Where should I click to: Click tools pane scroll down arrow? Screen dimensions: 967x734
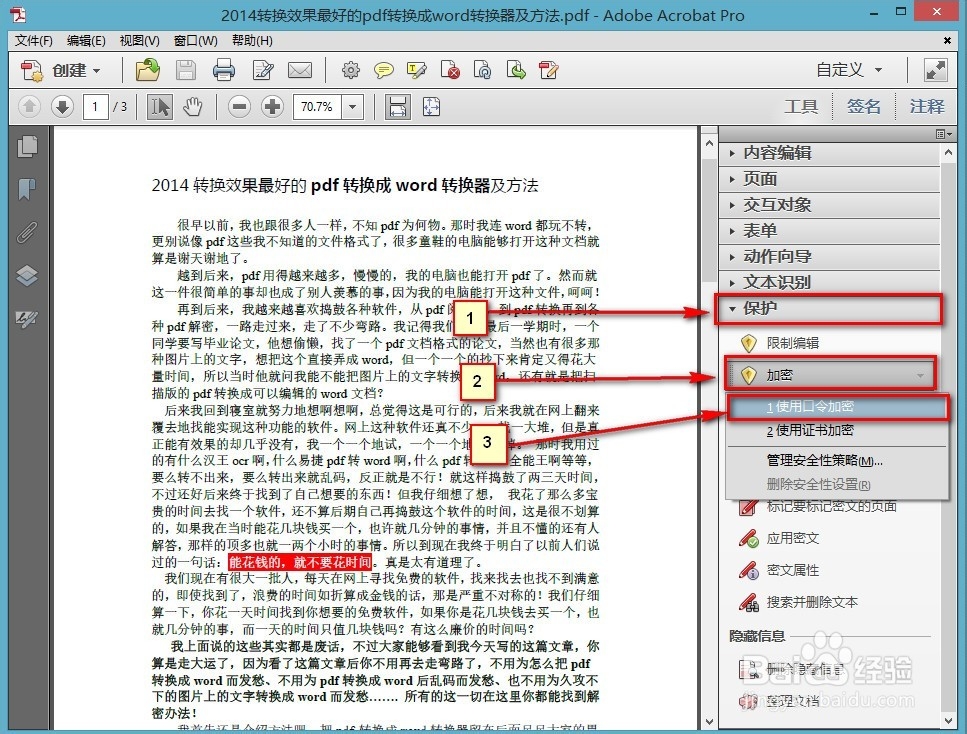(948, 720)
